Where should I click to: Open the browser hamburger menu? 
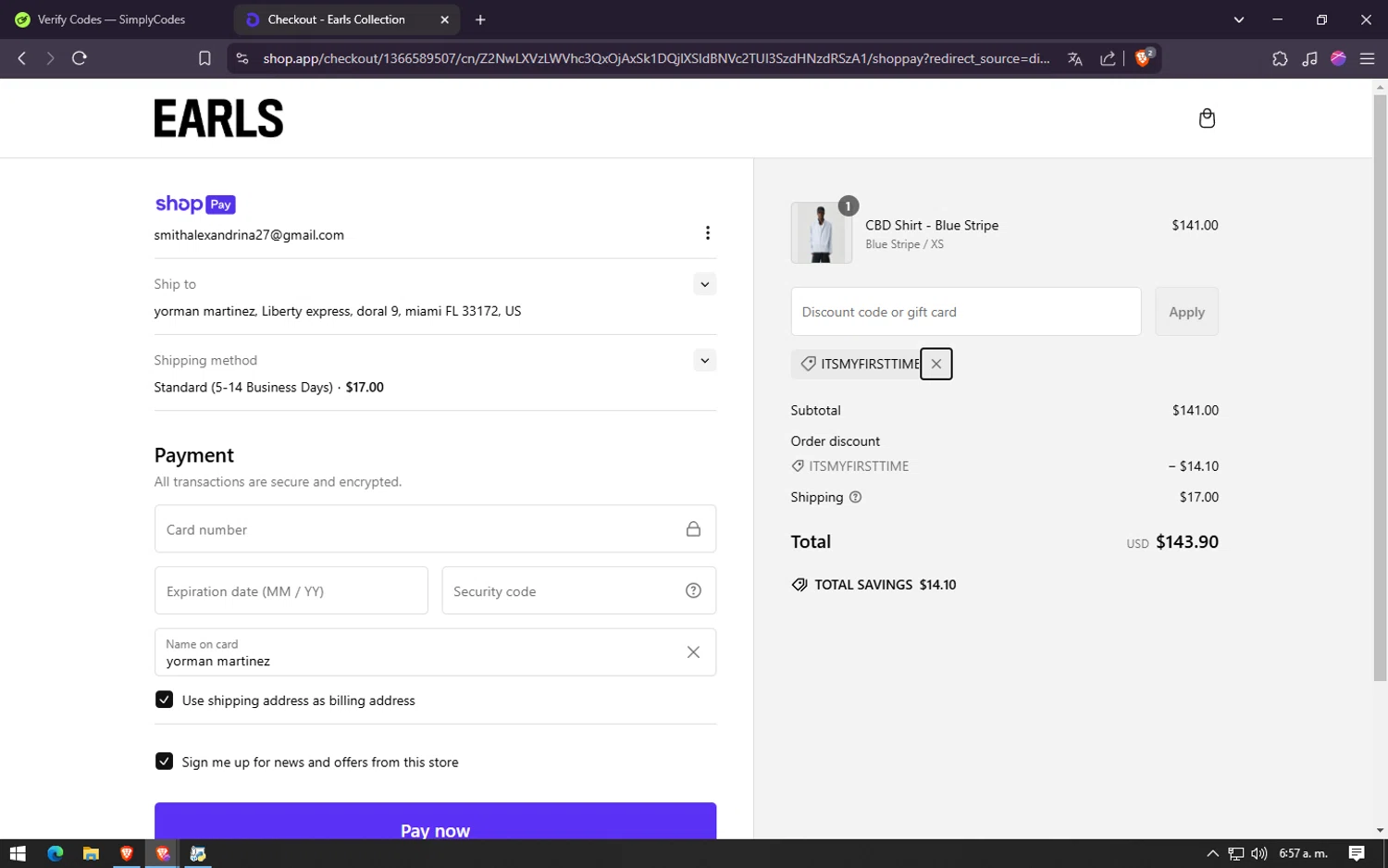[x=1367, y=58]
